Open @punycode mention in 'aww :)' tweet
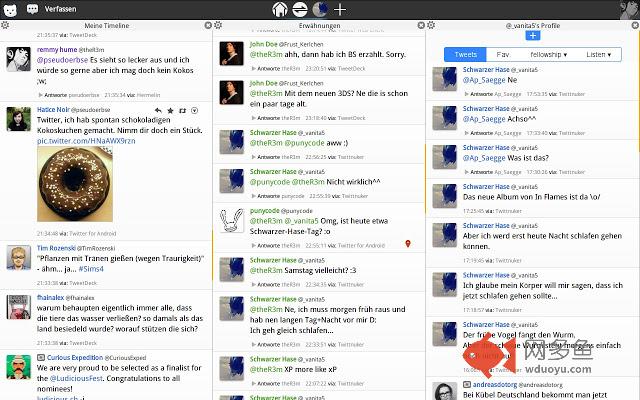The image size is (640, 400). coord(304,143)
